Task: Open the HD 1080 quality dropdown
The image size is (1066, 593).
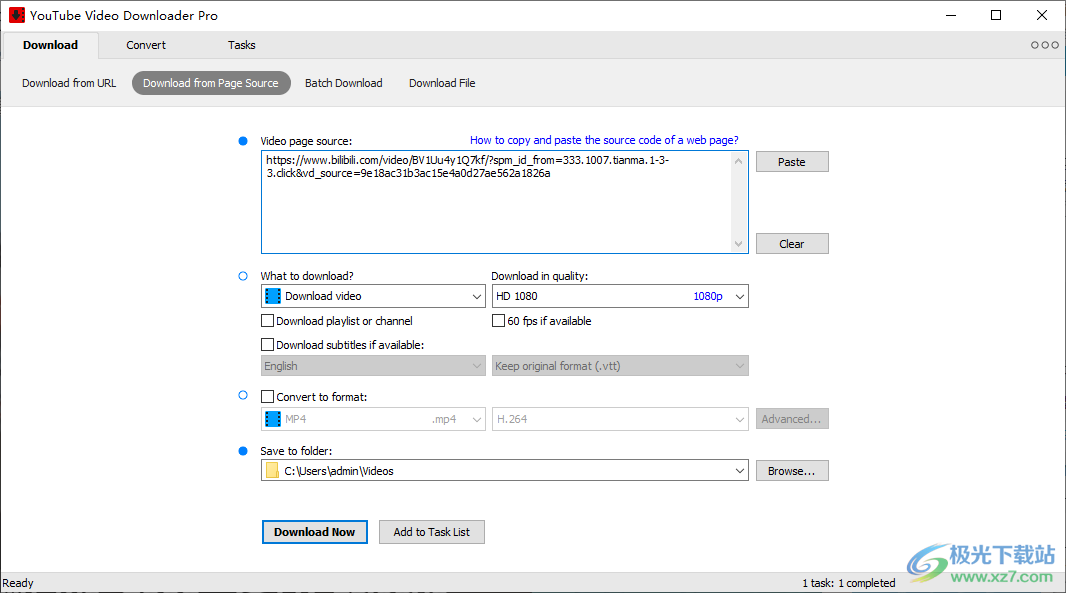Action: click(x=740, y=296)
